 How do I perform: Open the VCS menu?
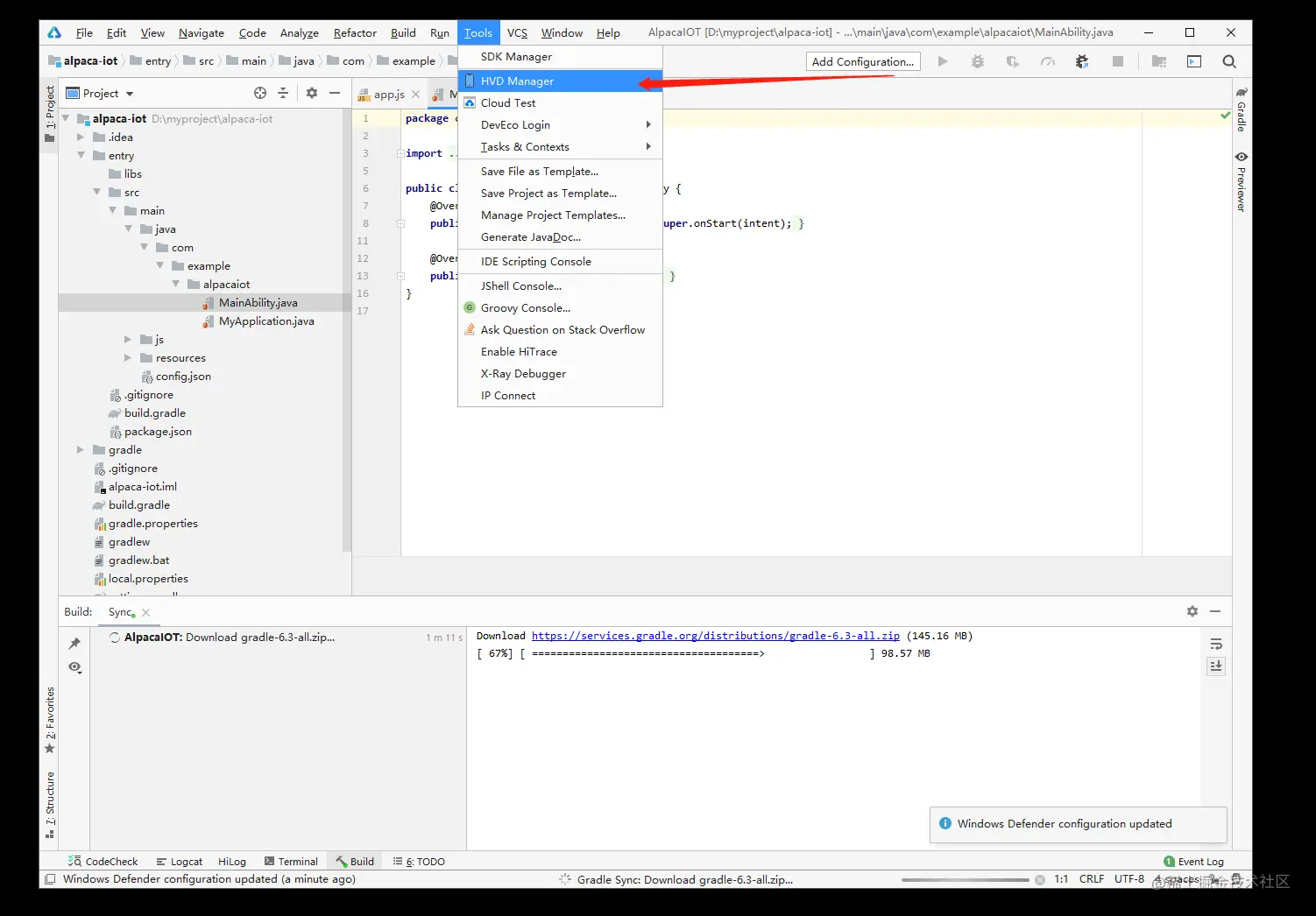point(517,32)
